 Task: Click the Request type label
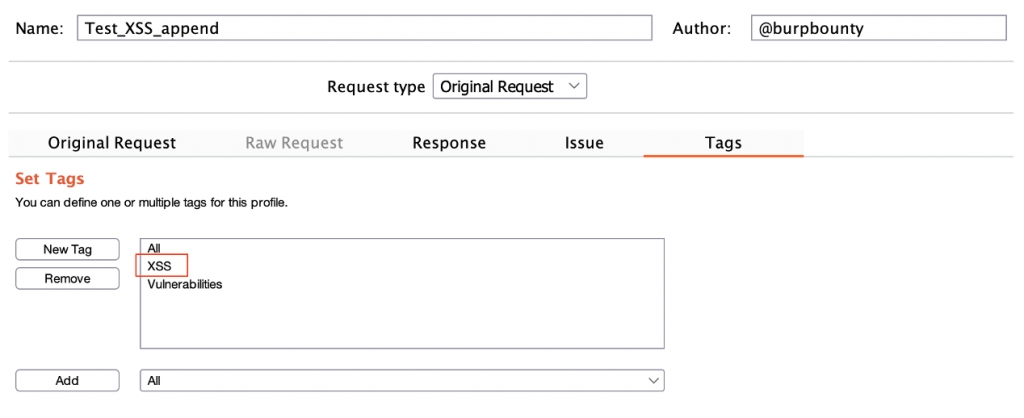pos(376,87)
